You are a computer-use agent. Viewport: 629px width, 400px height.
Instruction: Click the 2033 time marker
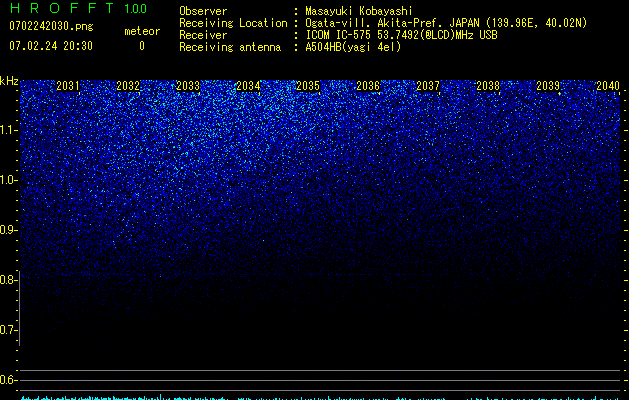(188, 86)
